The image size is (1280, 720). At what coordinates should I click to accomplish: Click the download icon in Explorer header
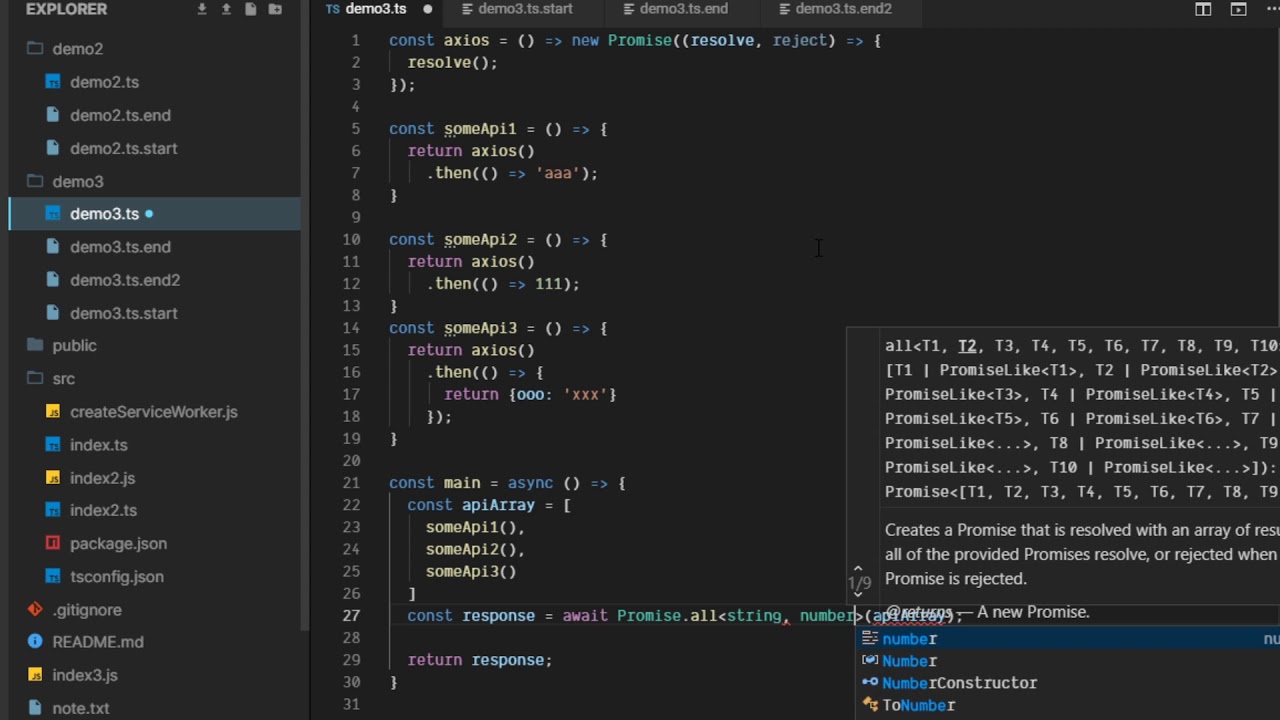pos(202,9)
